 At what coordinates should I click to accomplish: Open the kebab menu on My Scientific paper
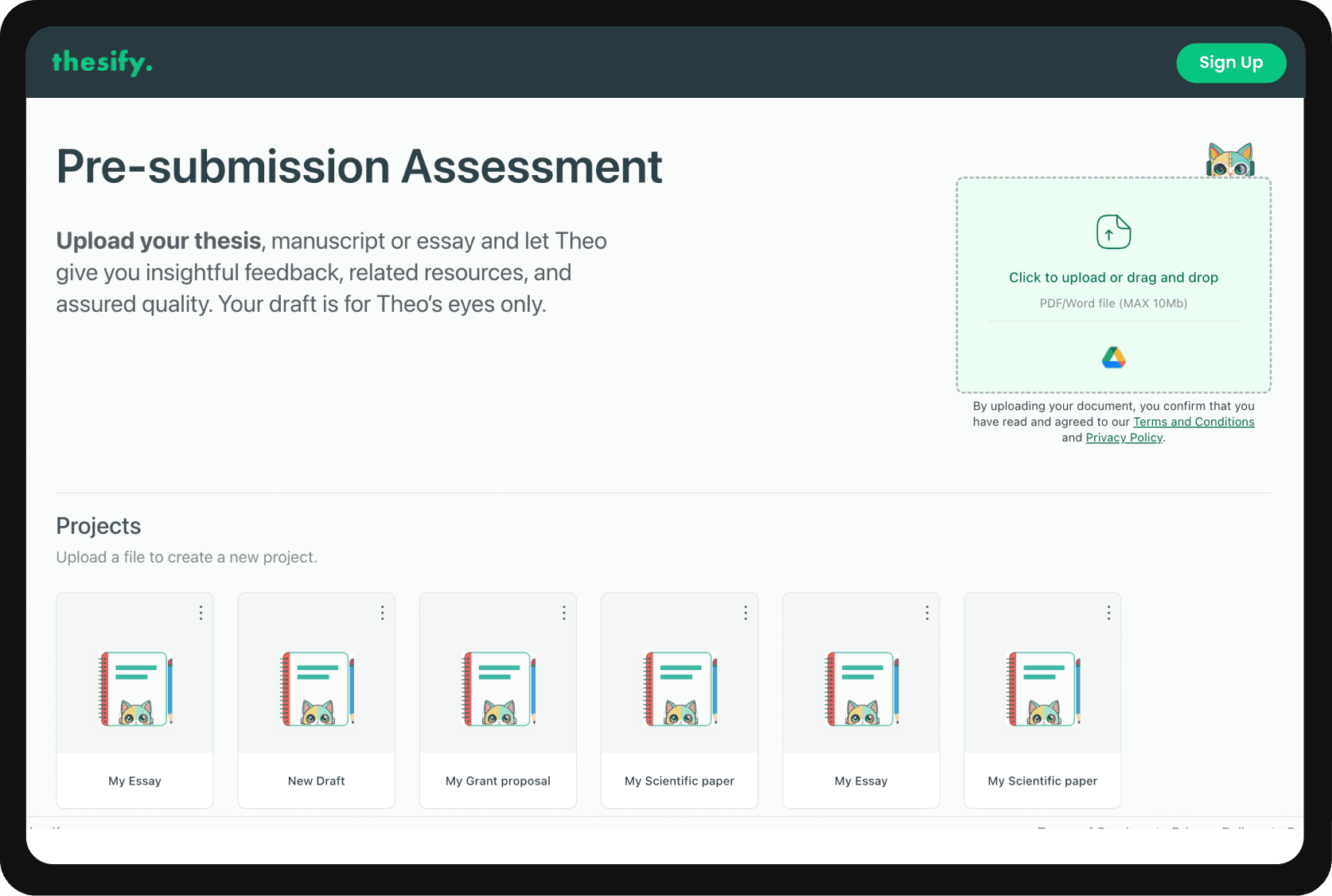point(745,613)
